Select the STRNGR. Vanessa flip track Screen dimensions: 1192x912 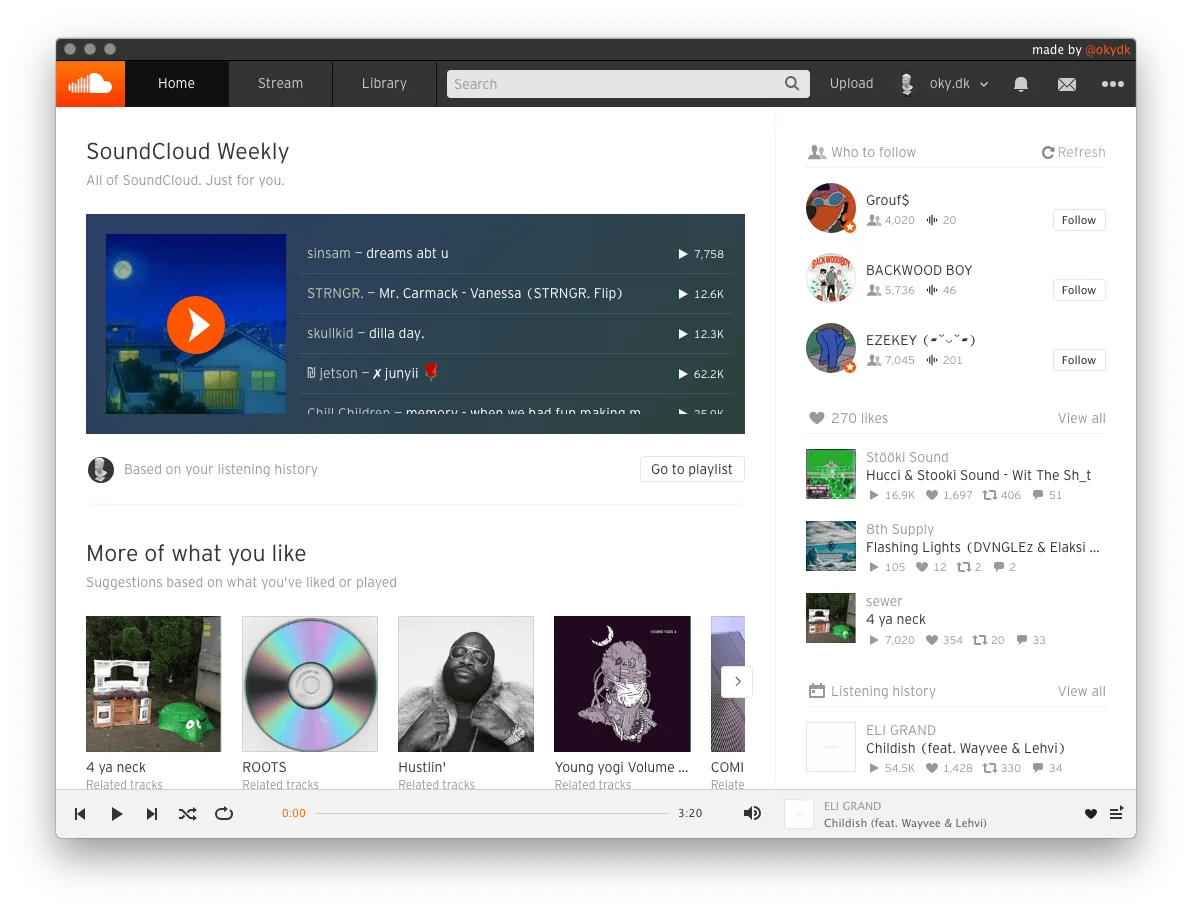[x=515, y=293]
